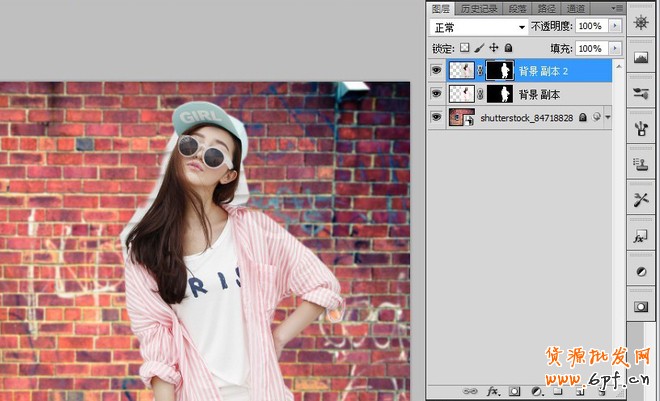Click the fx layer style button
660x401 pixels.
492,391
